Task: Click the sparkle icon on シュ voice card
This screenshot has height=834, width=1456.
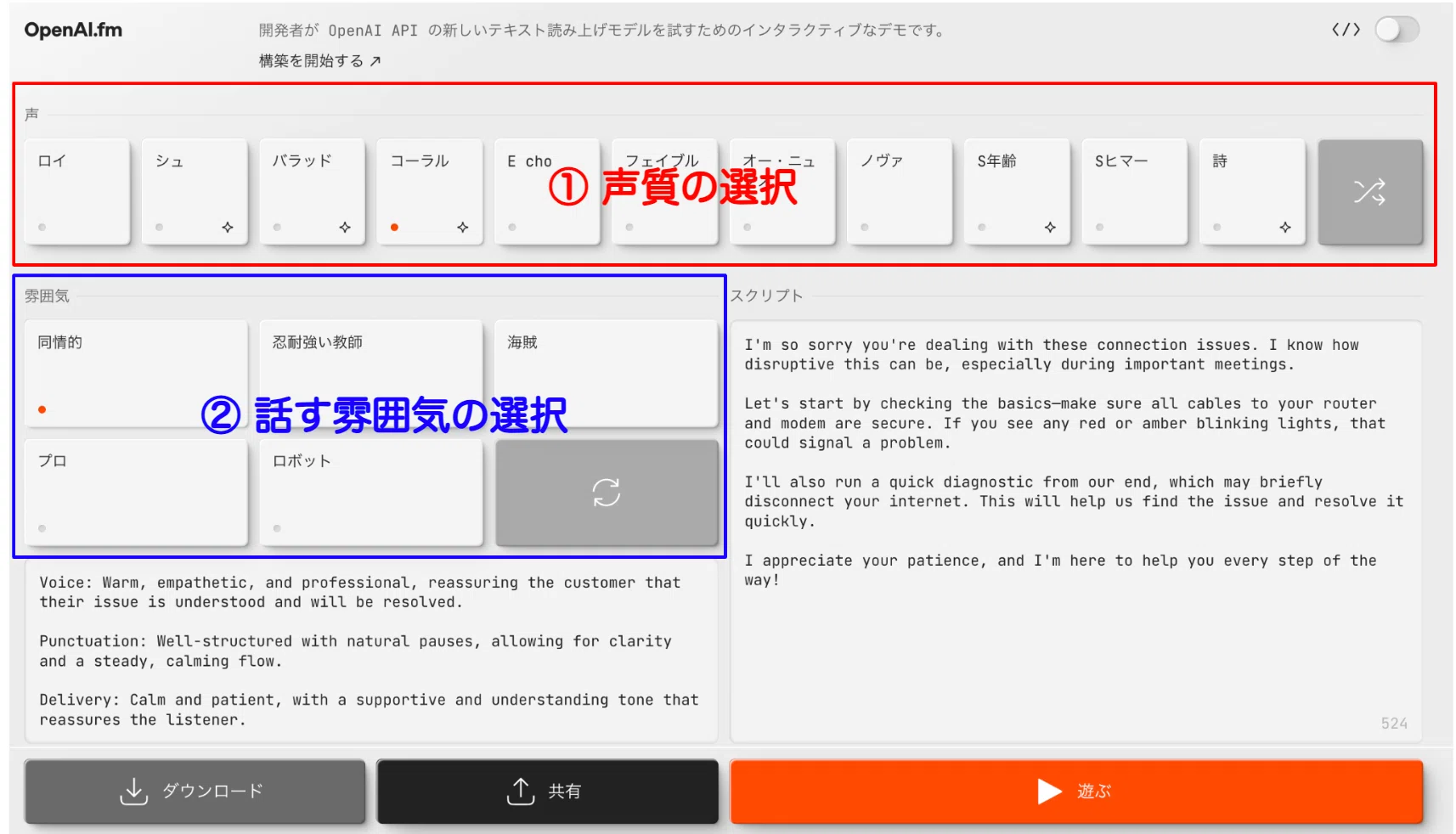Action: click(x=228, y=228)
